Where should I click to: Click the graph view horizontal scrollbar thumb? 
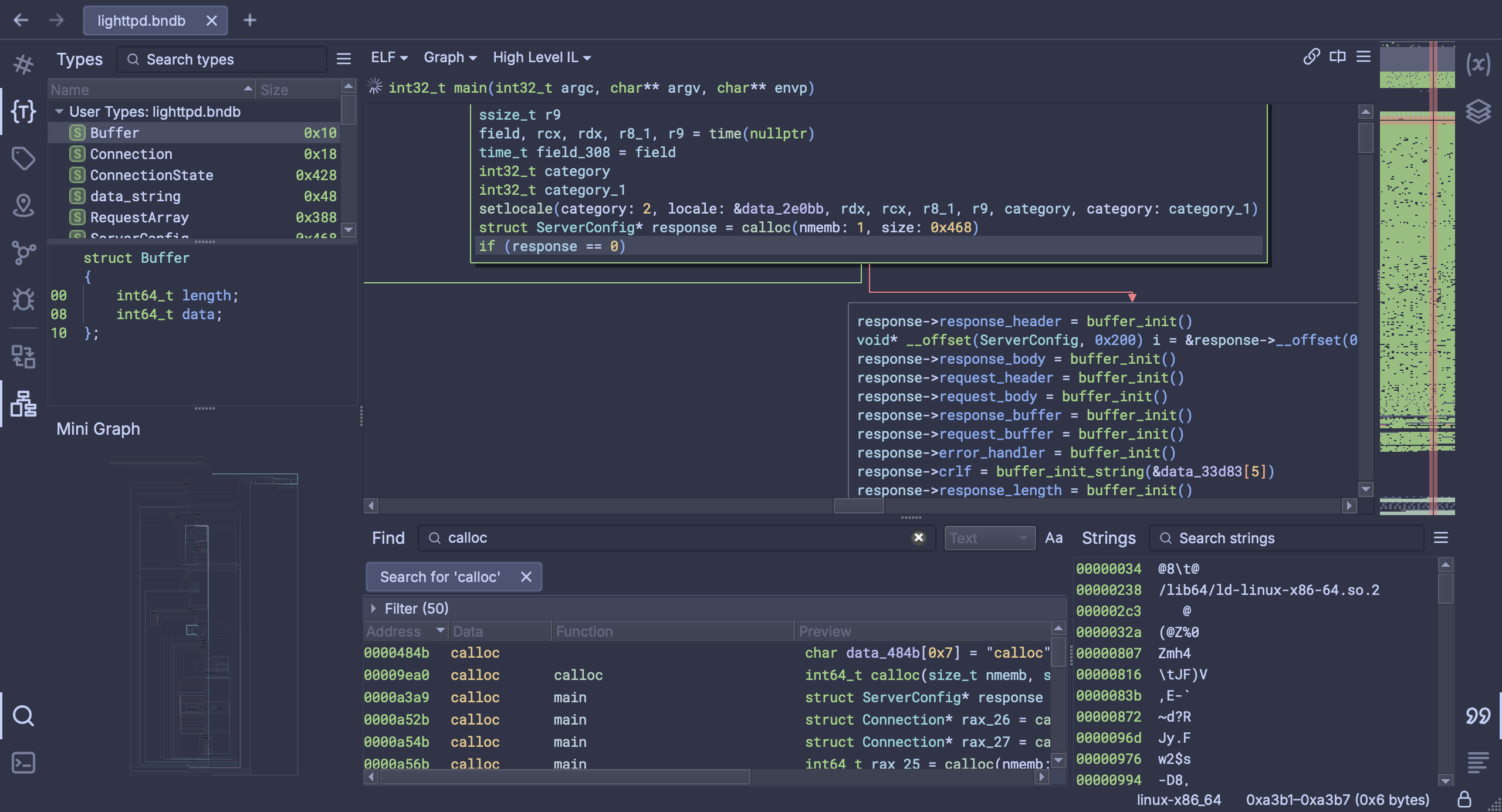click(x=858, y=505)
